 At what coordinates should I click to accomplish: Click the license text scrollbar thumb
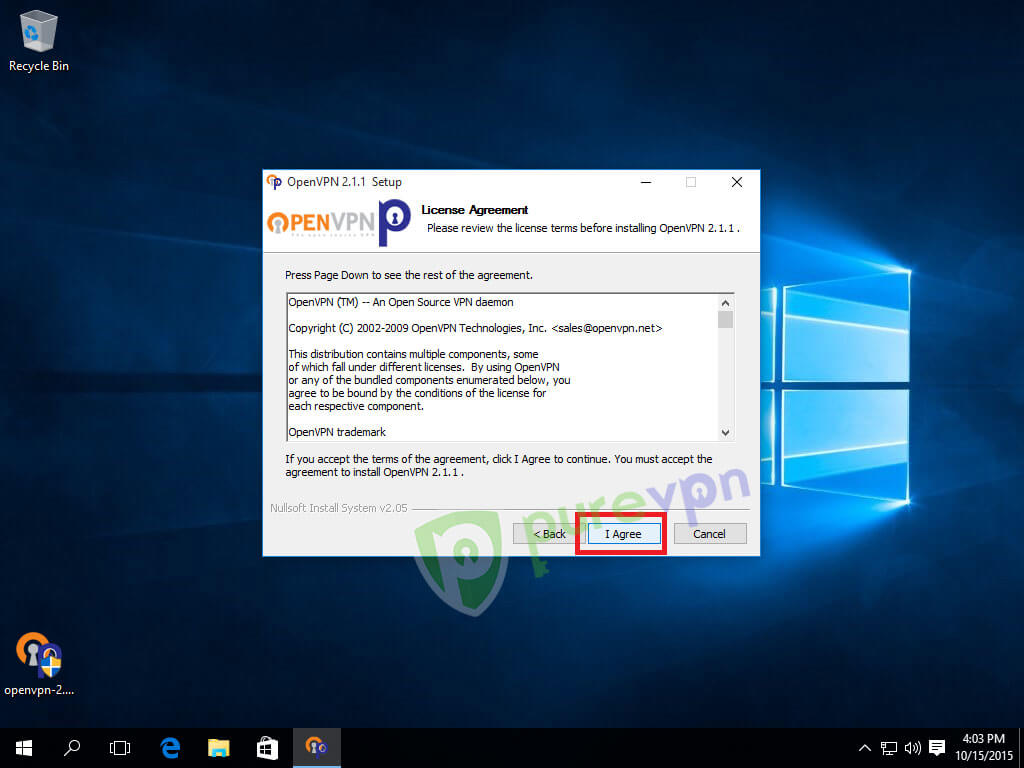[x=725, y=319]
